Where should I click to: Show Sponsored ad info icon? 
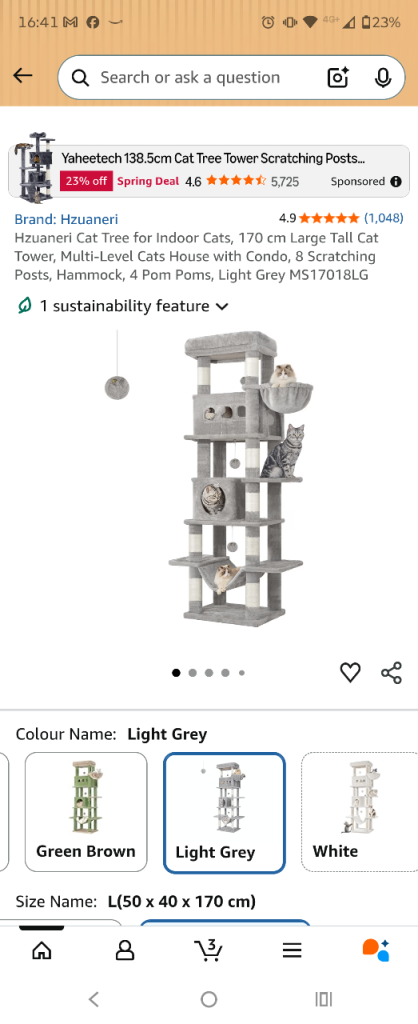coord(396,182)
